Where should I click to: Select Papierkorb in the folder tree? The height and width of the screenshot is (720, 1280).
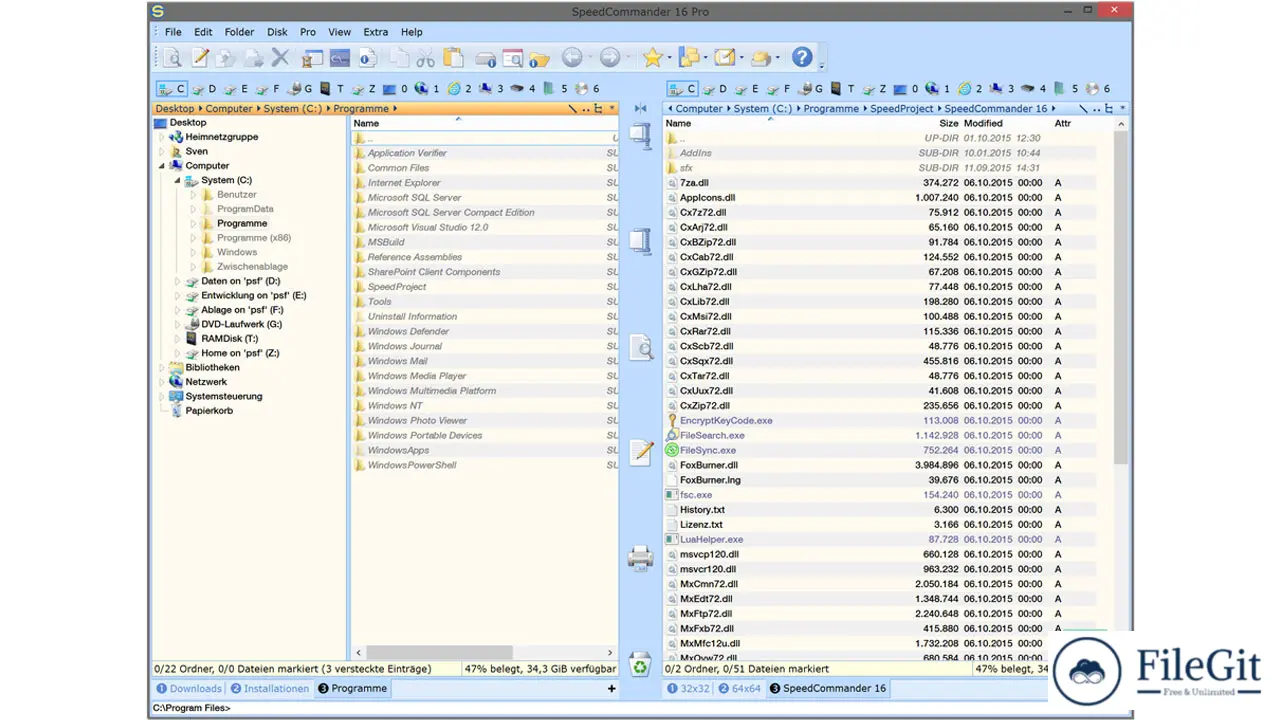209,411
